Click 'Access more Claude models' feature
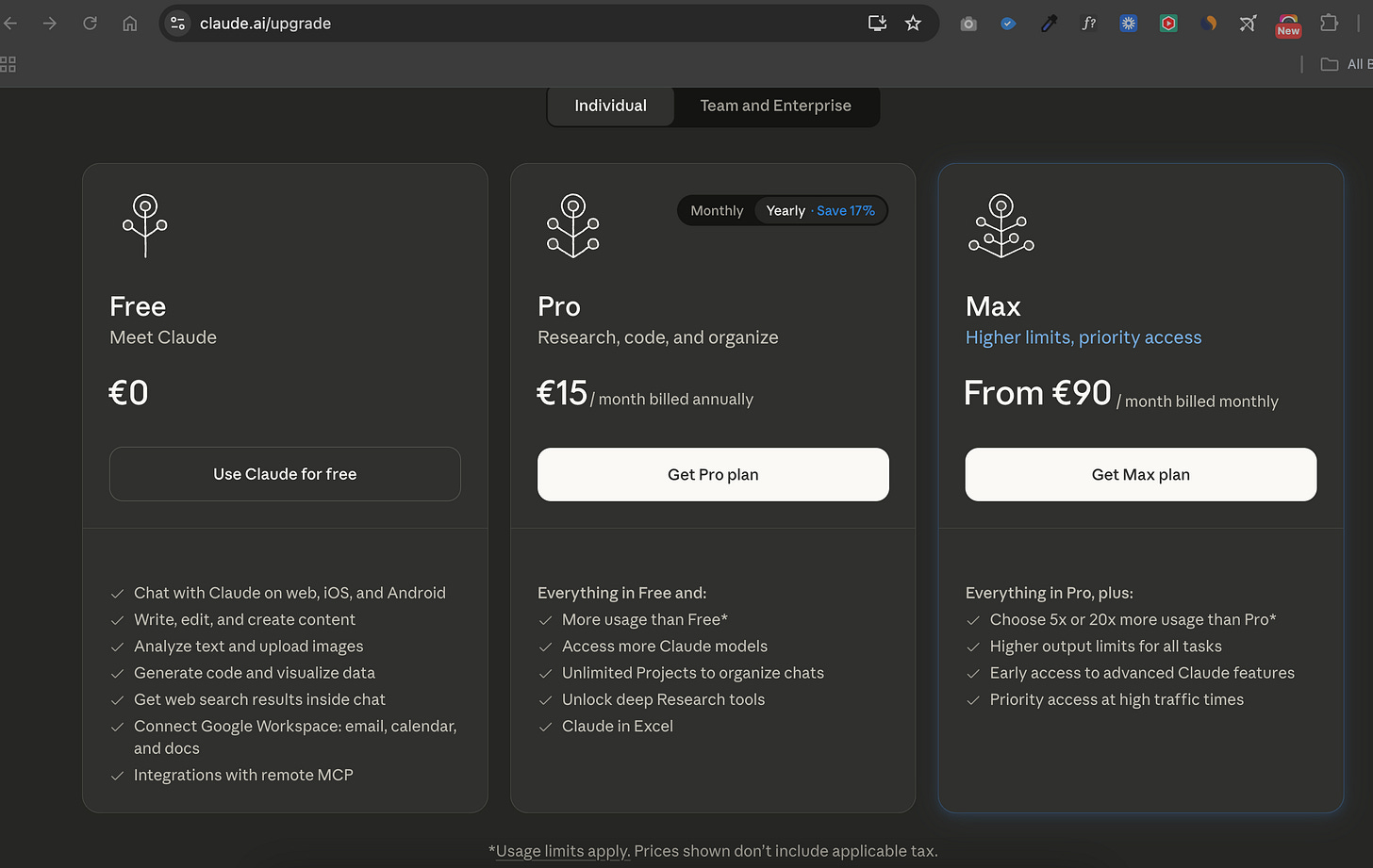 point(665,647)
